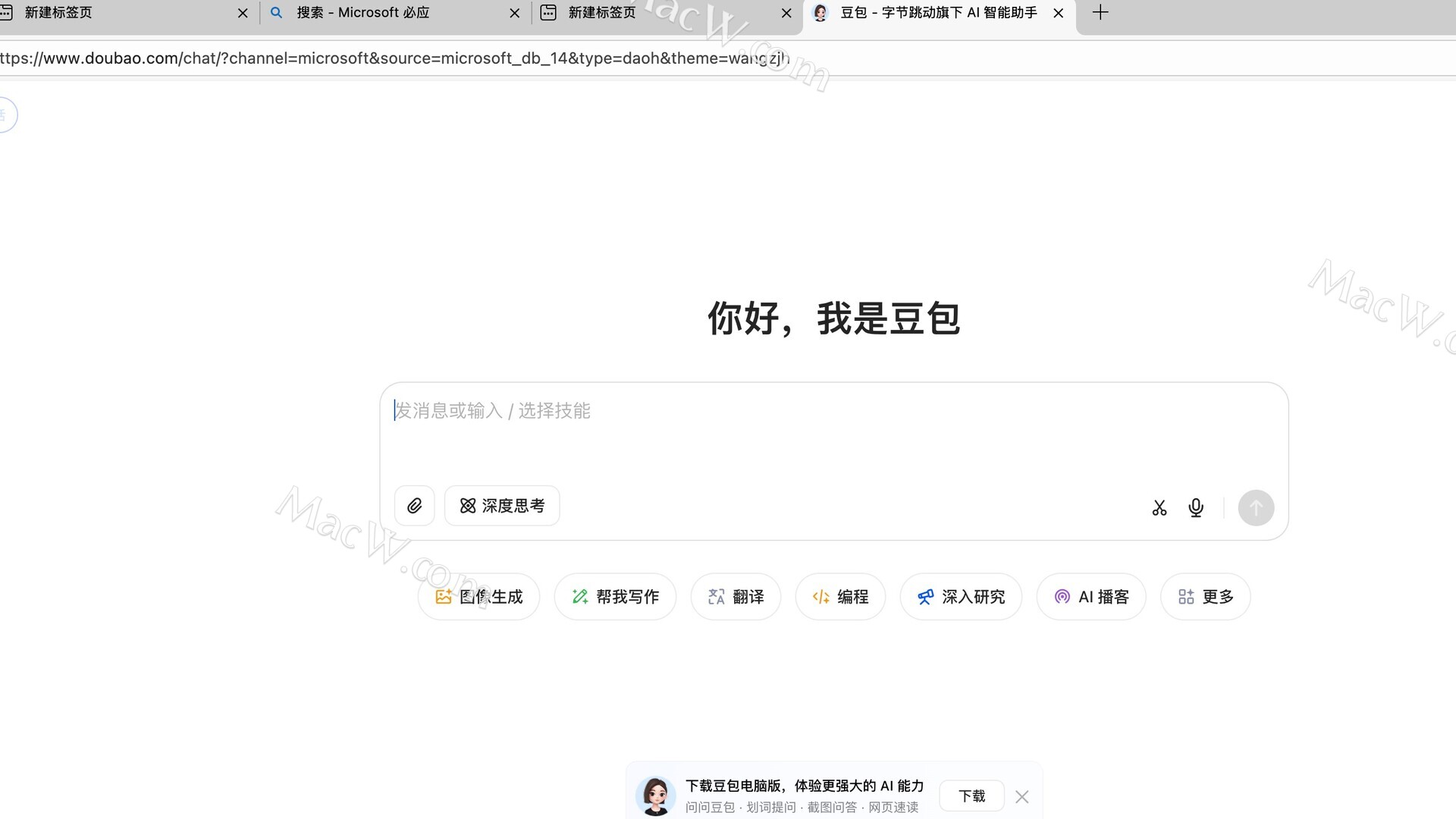This screenshot has width=1456, height=819.
Task: Click the paperclip attachment icon
Action: point(414,506)
